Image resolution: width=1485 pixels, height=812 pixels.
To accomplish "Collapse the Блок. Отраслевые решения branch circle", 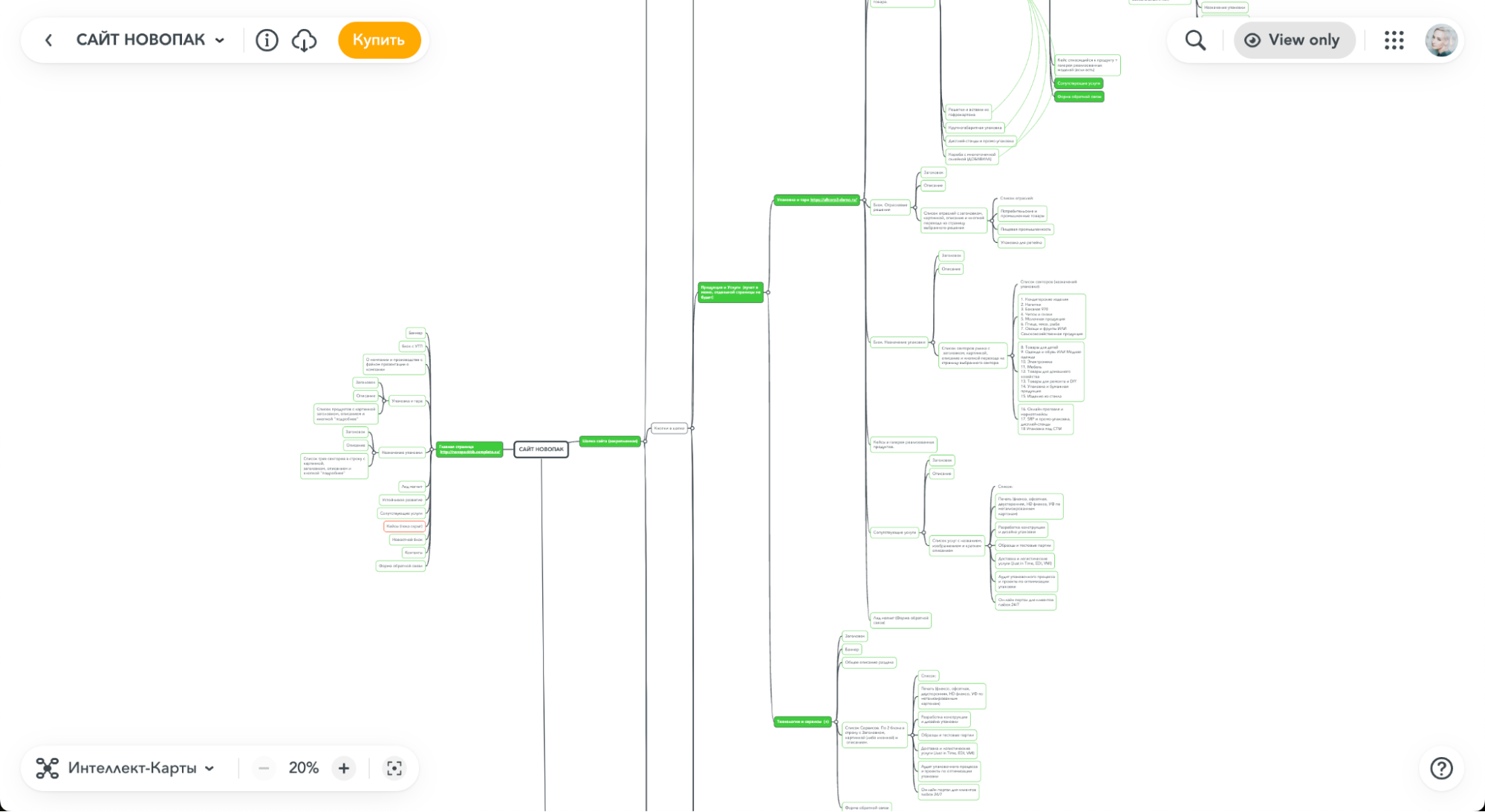I will 914,207.
